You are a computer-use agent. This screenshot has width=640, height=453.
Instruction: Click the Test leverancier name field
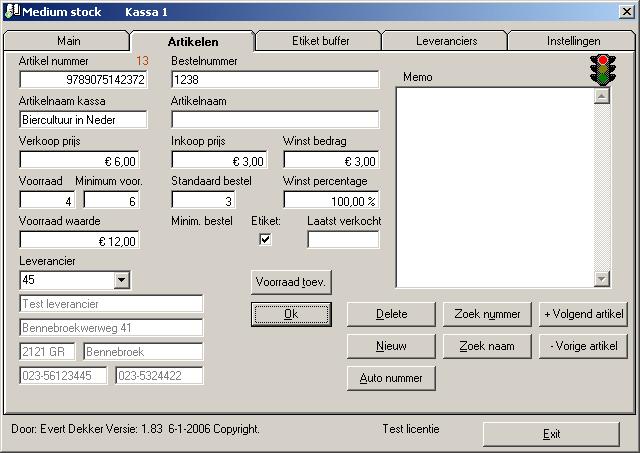[x=111, y=304]
